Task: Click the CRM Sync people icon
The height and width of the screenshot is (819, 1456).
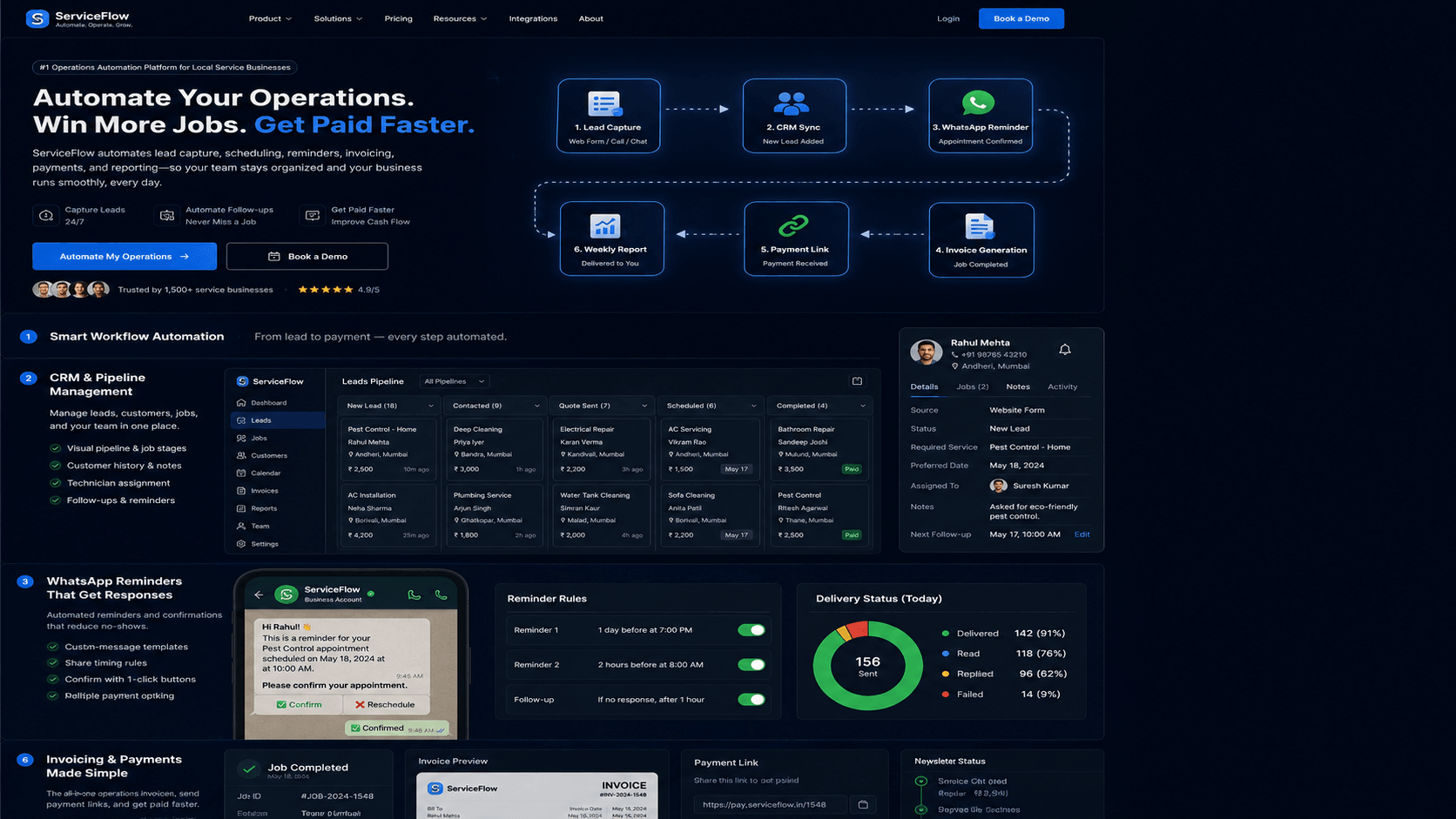Action: coord(791,104)
